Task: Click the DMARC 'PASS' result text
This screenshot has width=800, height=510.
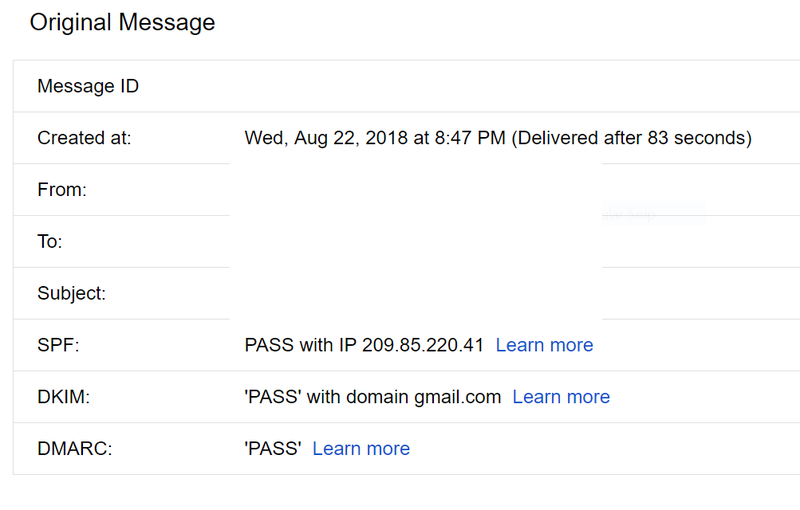Action: (273, 449)
